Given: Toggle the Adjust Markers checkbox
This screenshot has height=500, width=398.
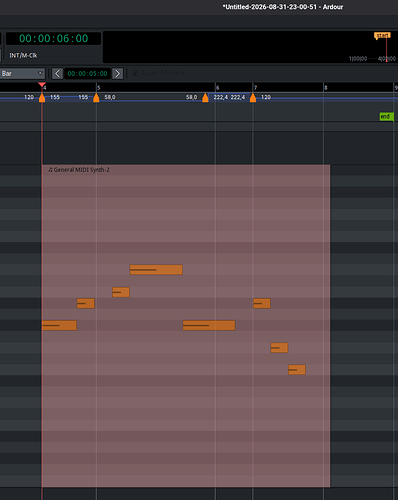Looking at the screenshot, I should point(135,73).
